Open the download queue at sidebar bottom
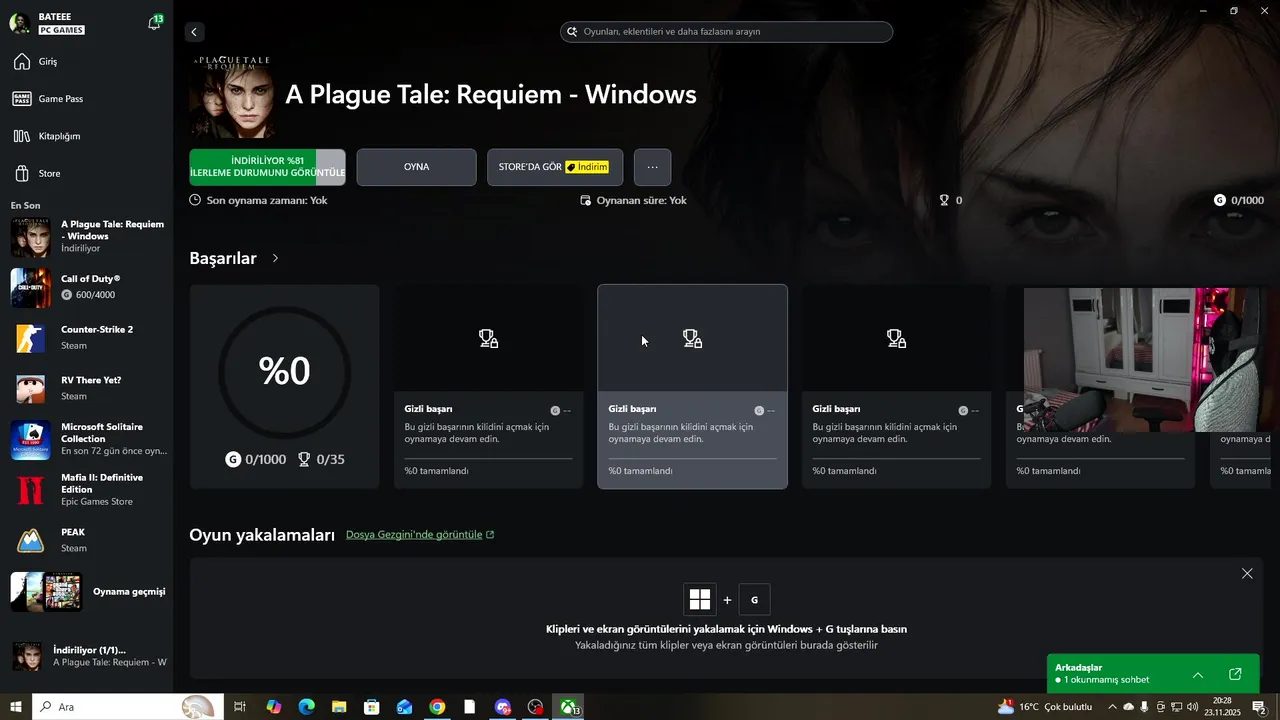The width and height of the screenshot is (1280, 720). point(88,656)
